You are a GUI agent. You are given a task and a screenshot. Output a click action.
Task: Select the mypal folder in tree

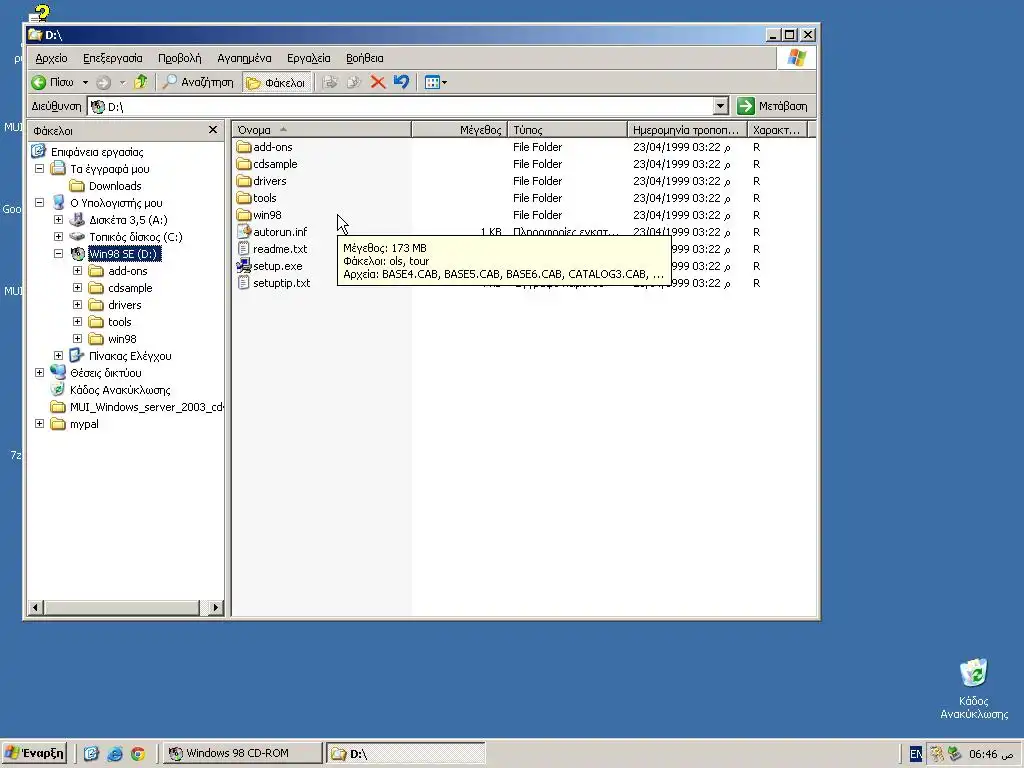(x=84, y=424)
